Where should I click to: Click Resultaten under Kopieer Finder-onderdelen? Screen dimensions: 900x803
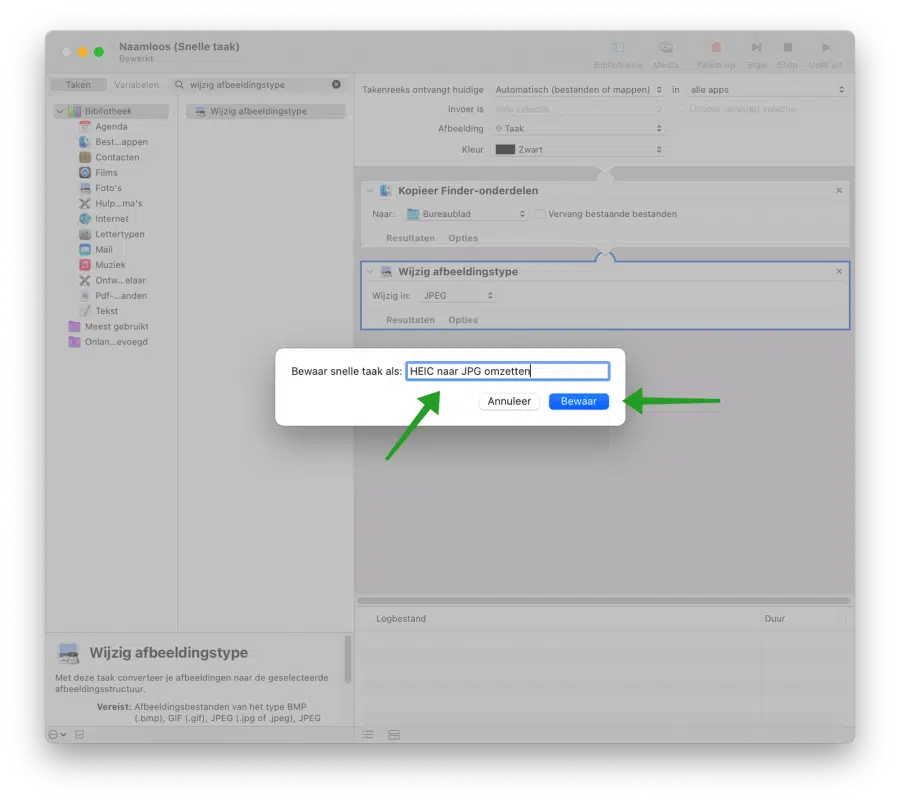click(410, 238)
